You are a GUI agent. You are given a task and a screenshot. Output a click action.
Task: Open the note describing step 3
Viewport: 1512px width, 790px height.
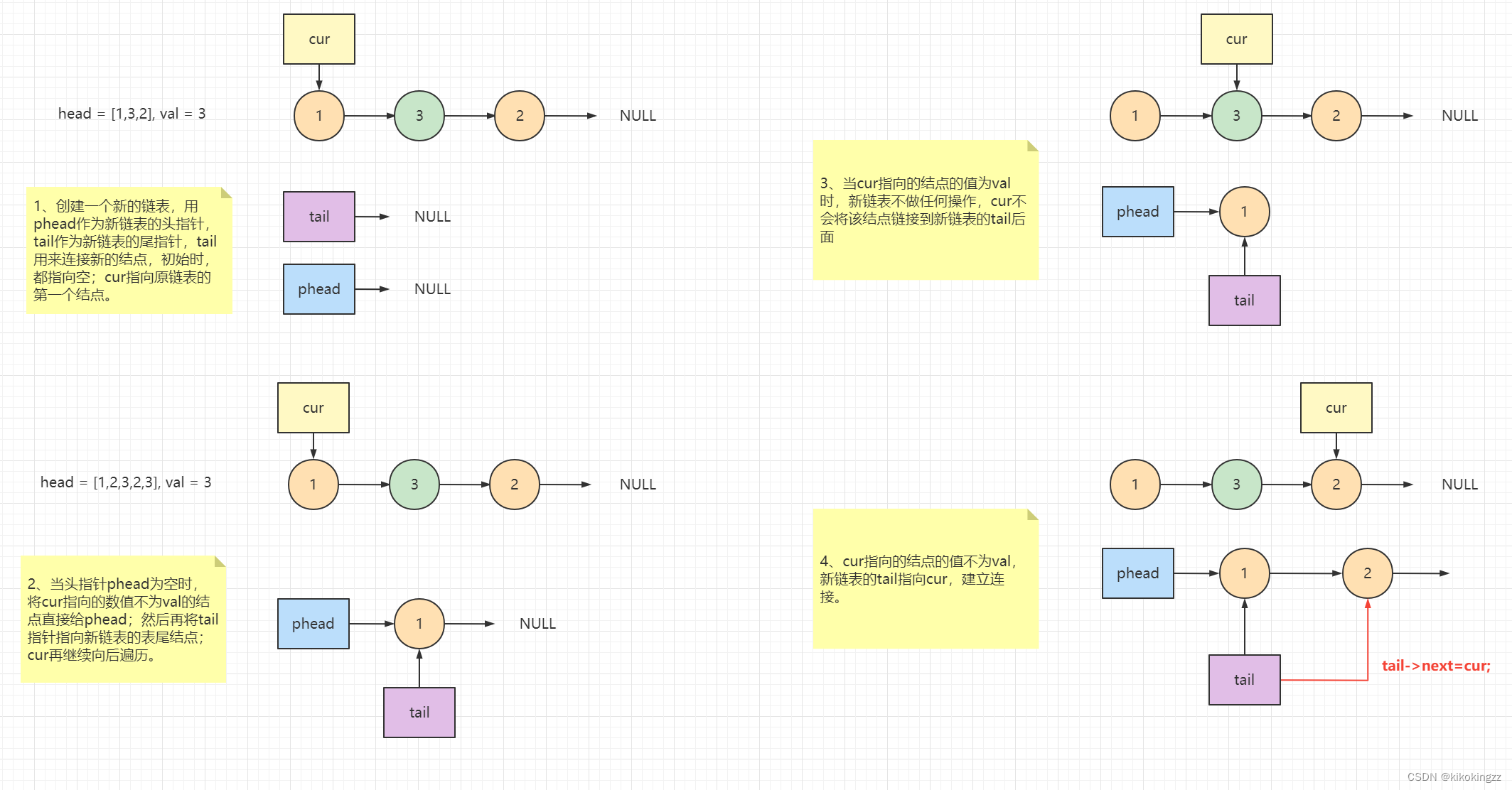[x=924, y=210]
